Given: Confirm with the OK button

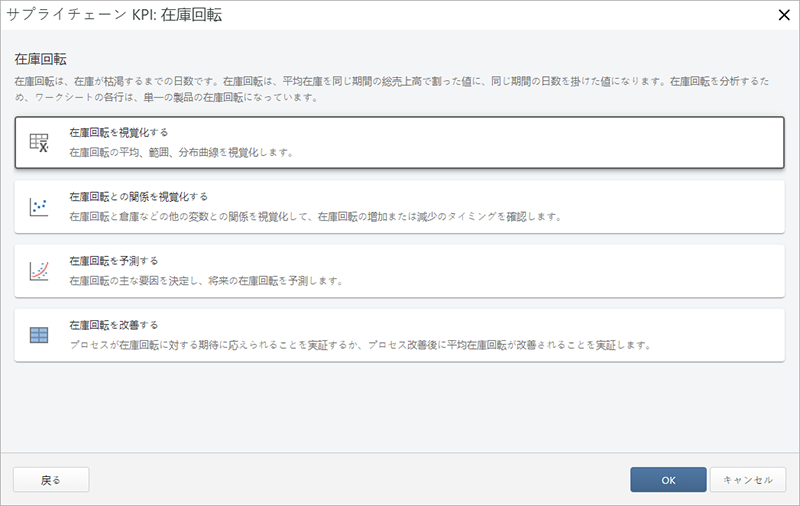Looking at the screenshot, I should click(x=668, y=480).
